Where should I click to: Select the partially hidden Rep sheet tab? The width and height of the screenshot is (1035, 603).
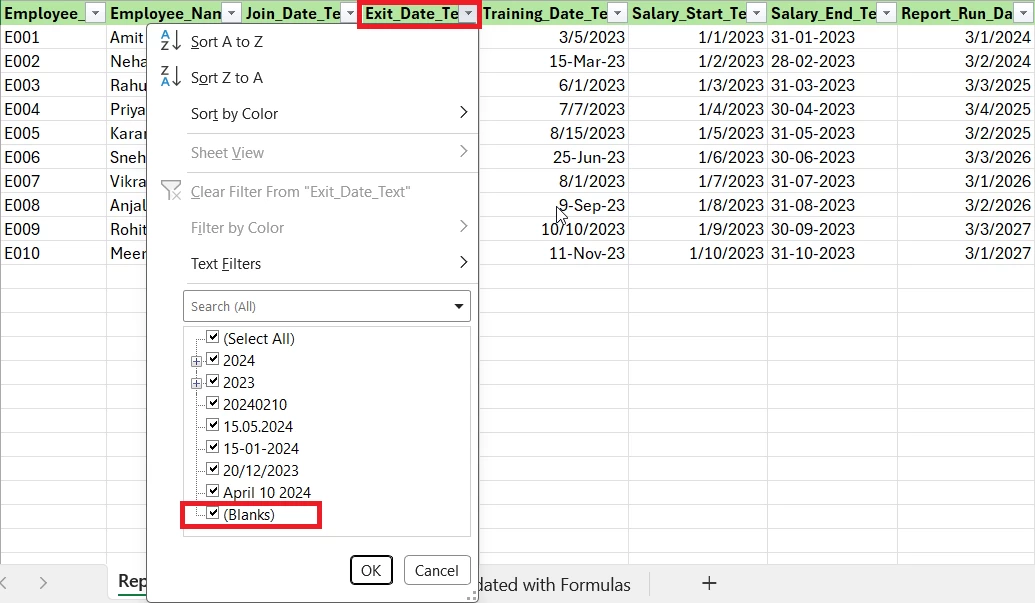pyautogui.click(x=132, y=581)
